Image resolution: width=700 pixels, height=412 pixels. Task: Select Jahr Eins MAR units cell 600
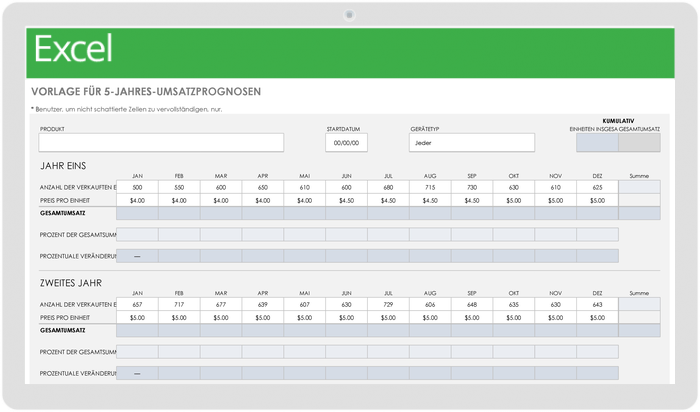tap(221, 187)
